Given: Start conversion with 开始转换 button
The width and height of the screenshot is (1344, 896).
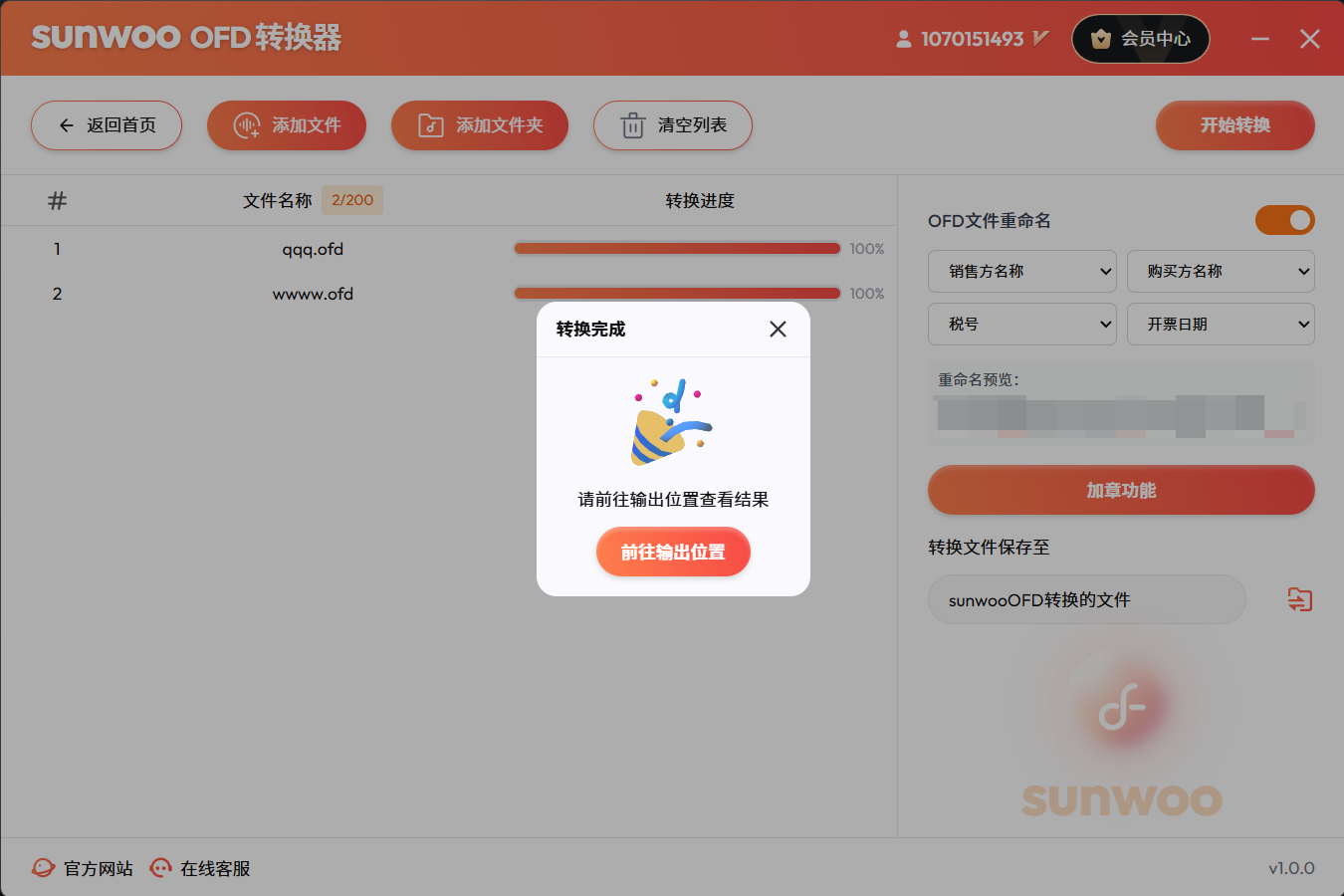Looking at the screenshot, I should (x=1235, y=125).
